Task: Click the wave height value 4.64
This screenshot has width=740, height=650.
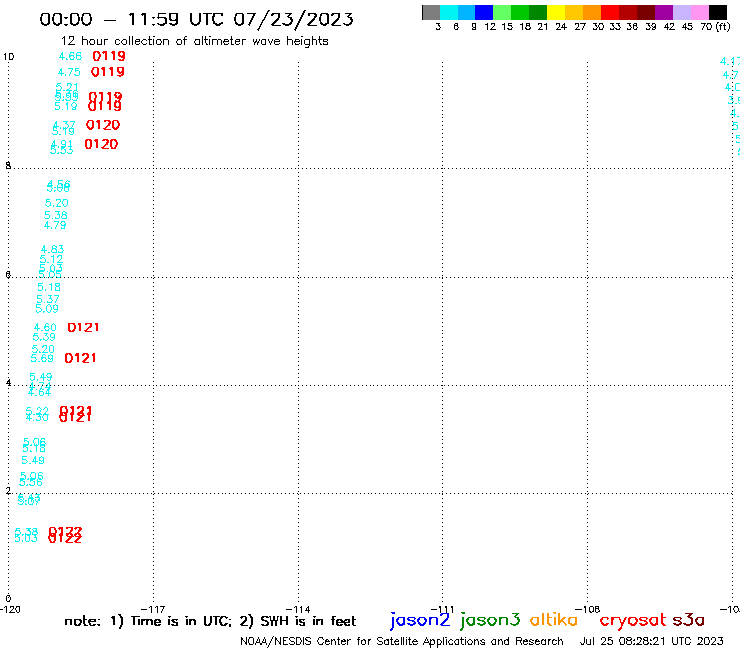Action: click(x=40, y=393)
